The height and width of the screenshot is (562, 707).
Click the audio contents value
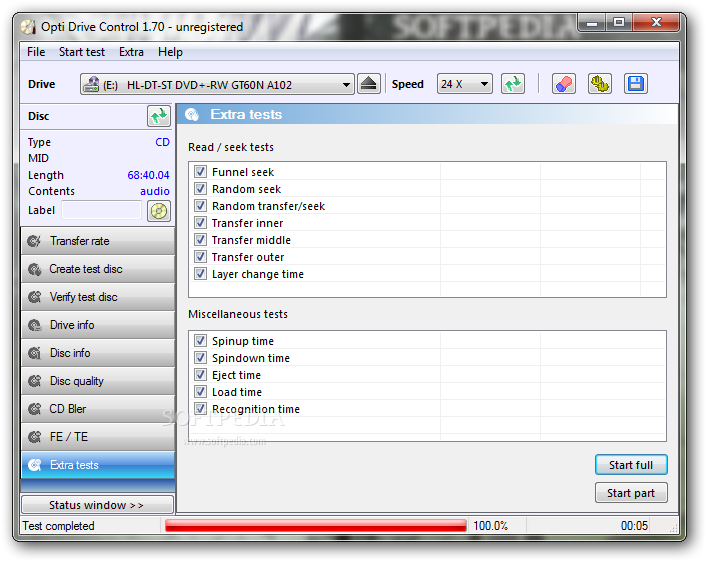155,191
